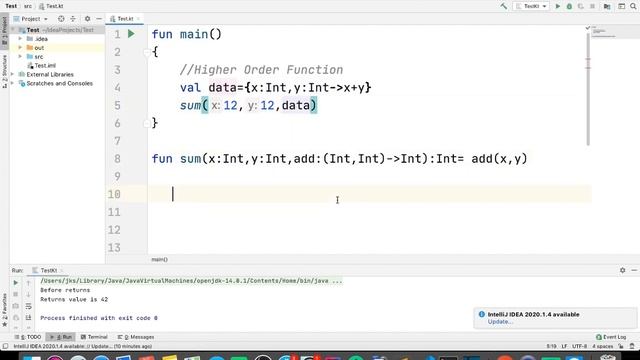Close the Test.kt editor tab
This screenshot has width=640, height=360.
click(138, 19)
